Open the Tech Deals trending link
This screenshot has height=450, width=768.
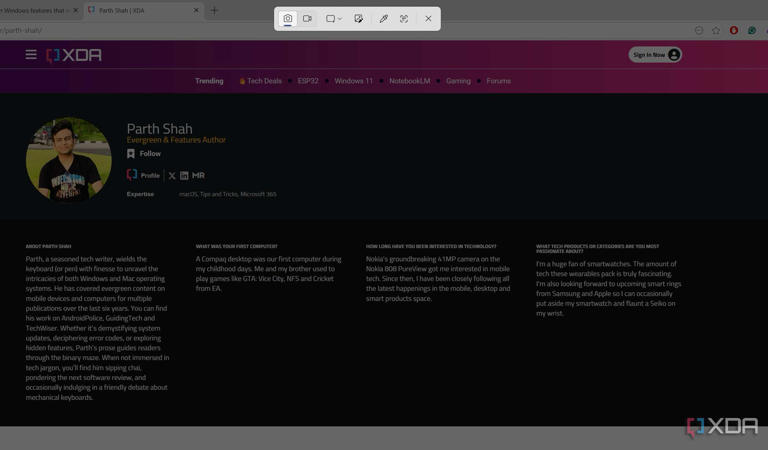click(x=264, y=81)
